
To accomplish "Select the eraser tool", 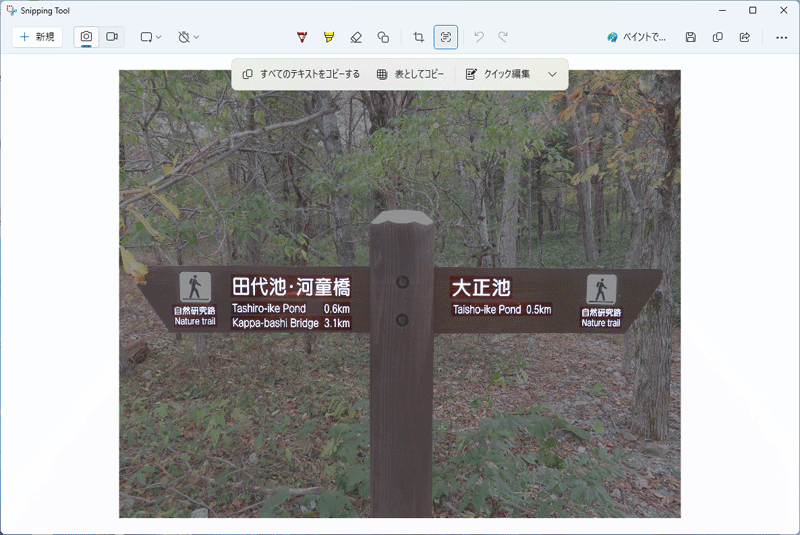I will tap(356, 37).
